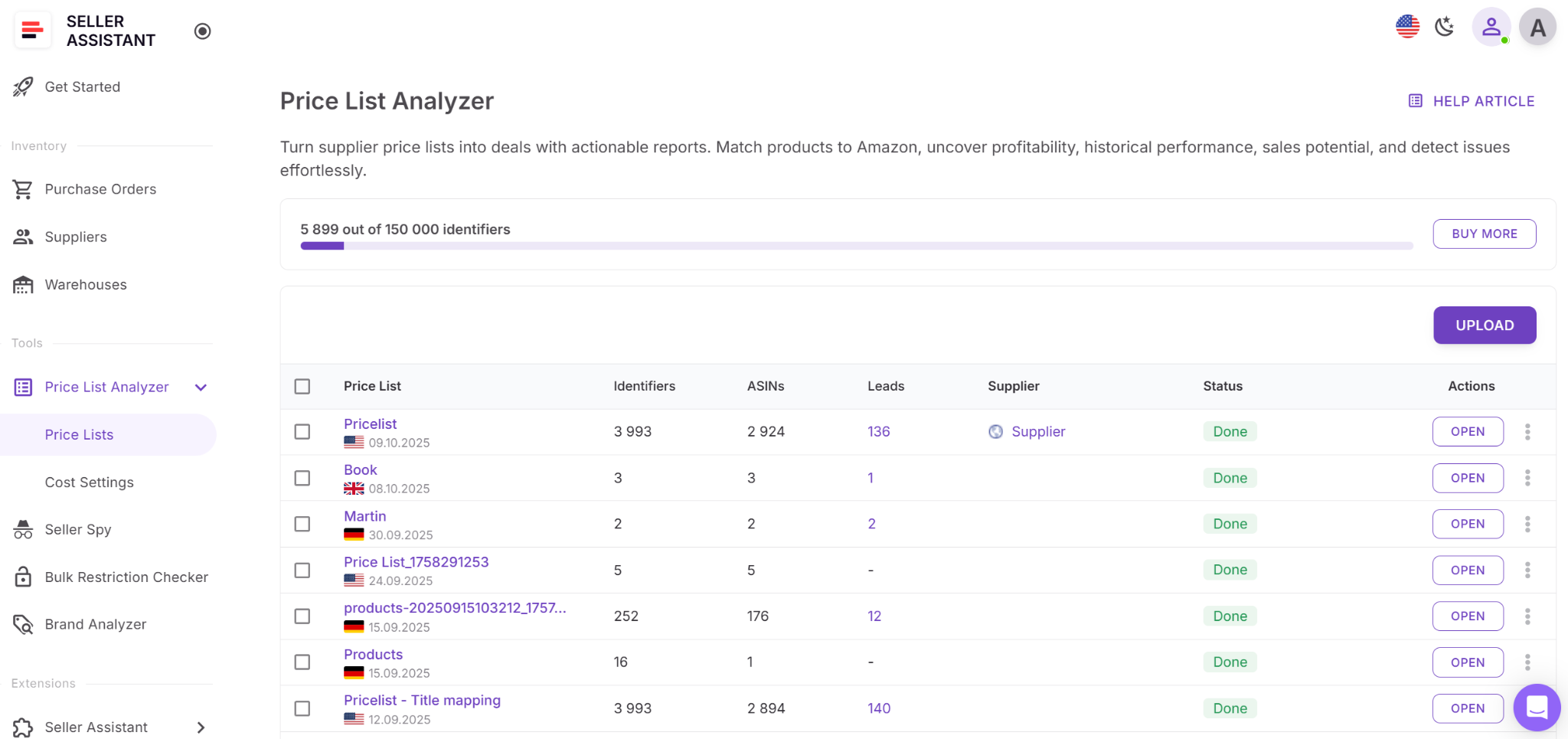
Task: Check the checkbox next to Pricelist row
Action: coord(302,432)
